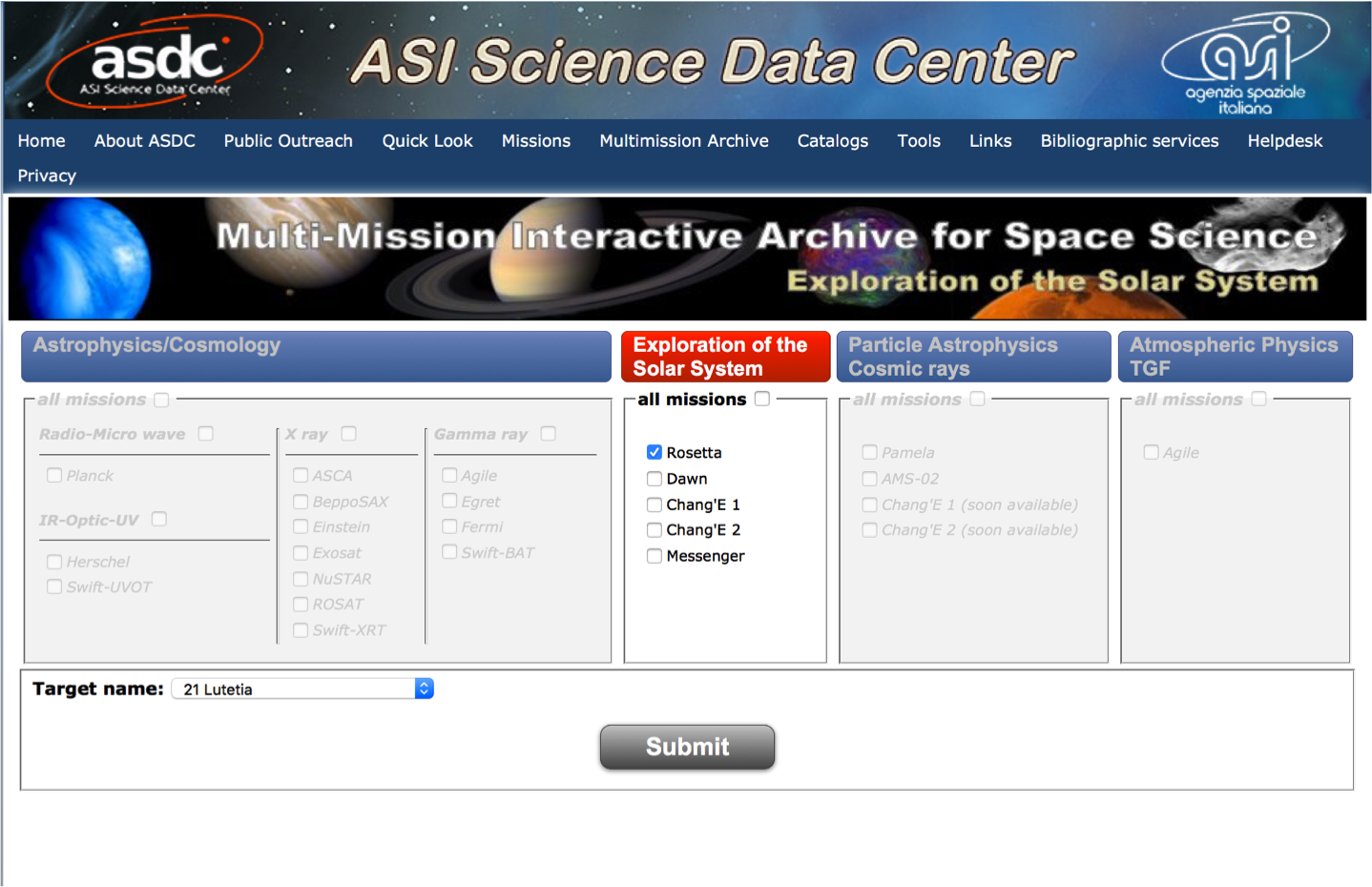Select the Missions menu item

tap(536, 141)
